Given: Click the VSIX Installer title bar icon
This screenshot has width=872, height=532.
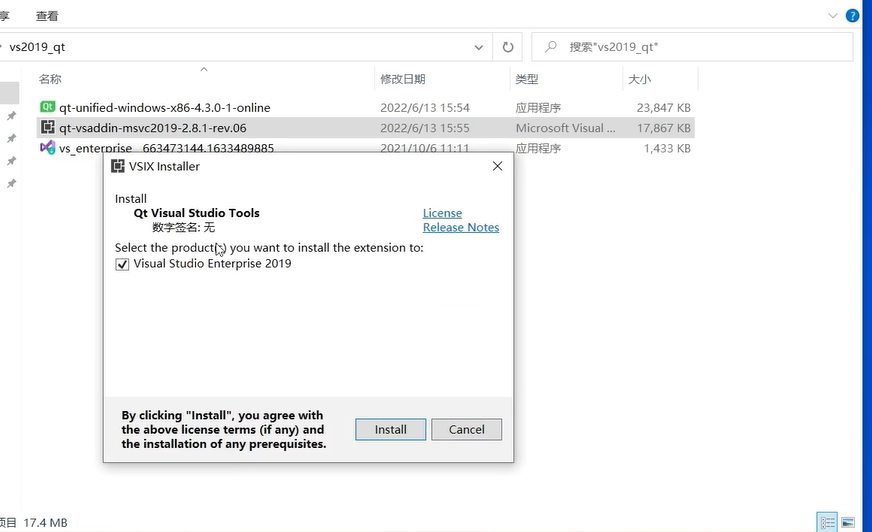Looking at the screenshot, I should click(x=118, y=166).
